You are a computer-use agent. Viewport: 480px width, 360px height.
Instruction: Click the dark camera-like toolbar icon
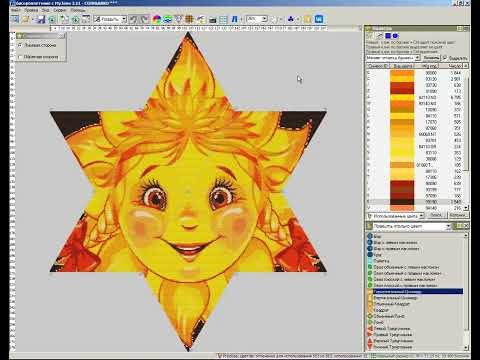[212, 19]
